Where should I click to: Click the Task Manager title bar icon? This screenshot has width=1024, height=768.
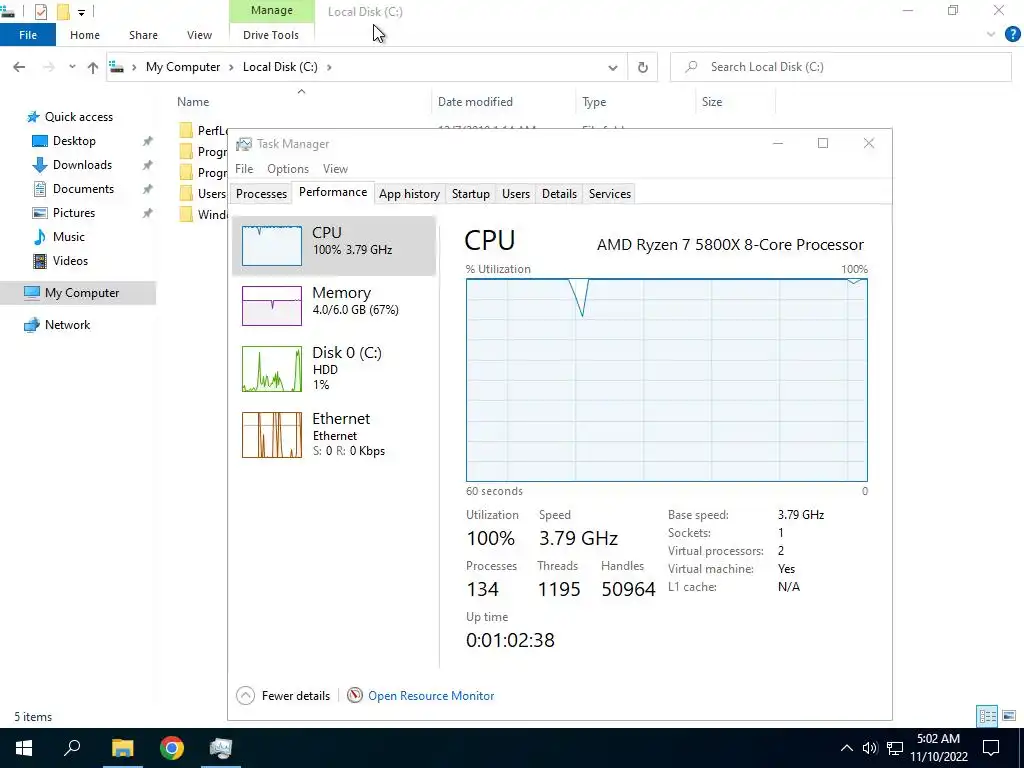[x=244, y=144]
